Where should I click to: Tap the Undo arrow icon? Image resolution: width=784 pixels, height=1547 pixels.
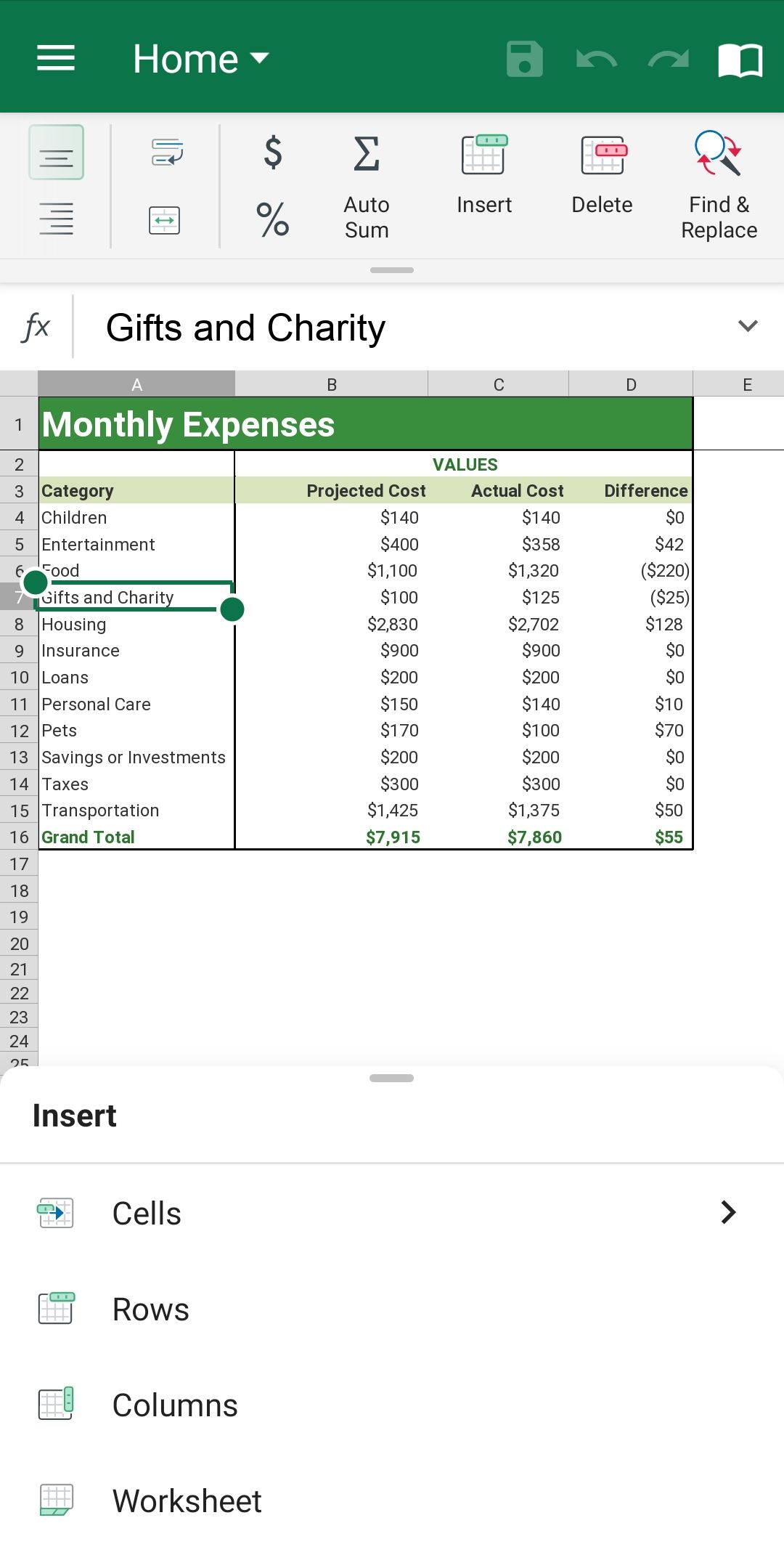(597, 59)
